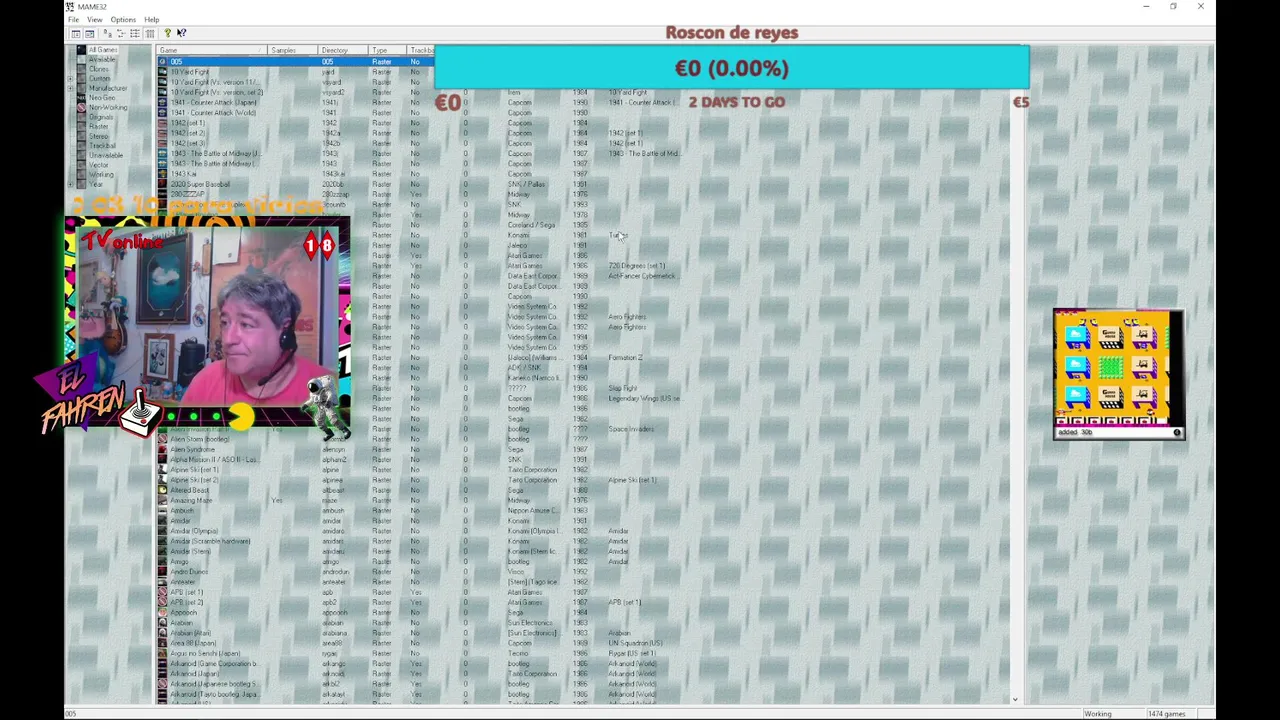The image size is (1280, 720).
Task: Select game Appoooh
Action: pyautogui.click(x=184, y=612)
